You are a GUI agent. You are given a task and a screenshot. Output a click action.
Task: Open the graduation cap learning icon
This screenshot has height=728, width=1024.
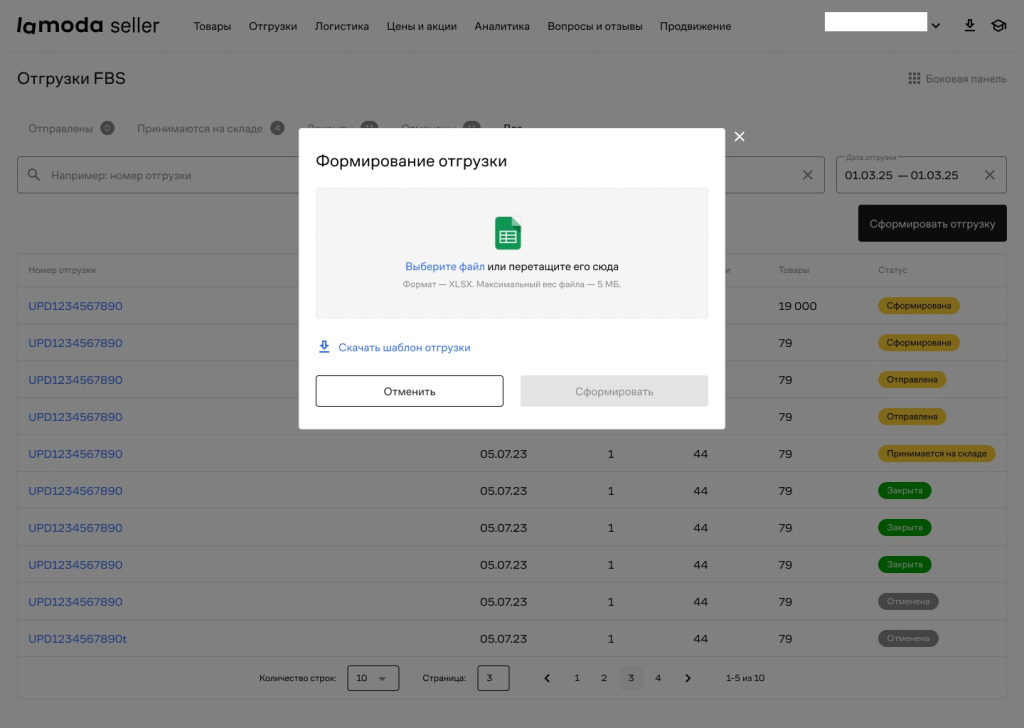pyautogui.click(x=997, y=26)
